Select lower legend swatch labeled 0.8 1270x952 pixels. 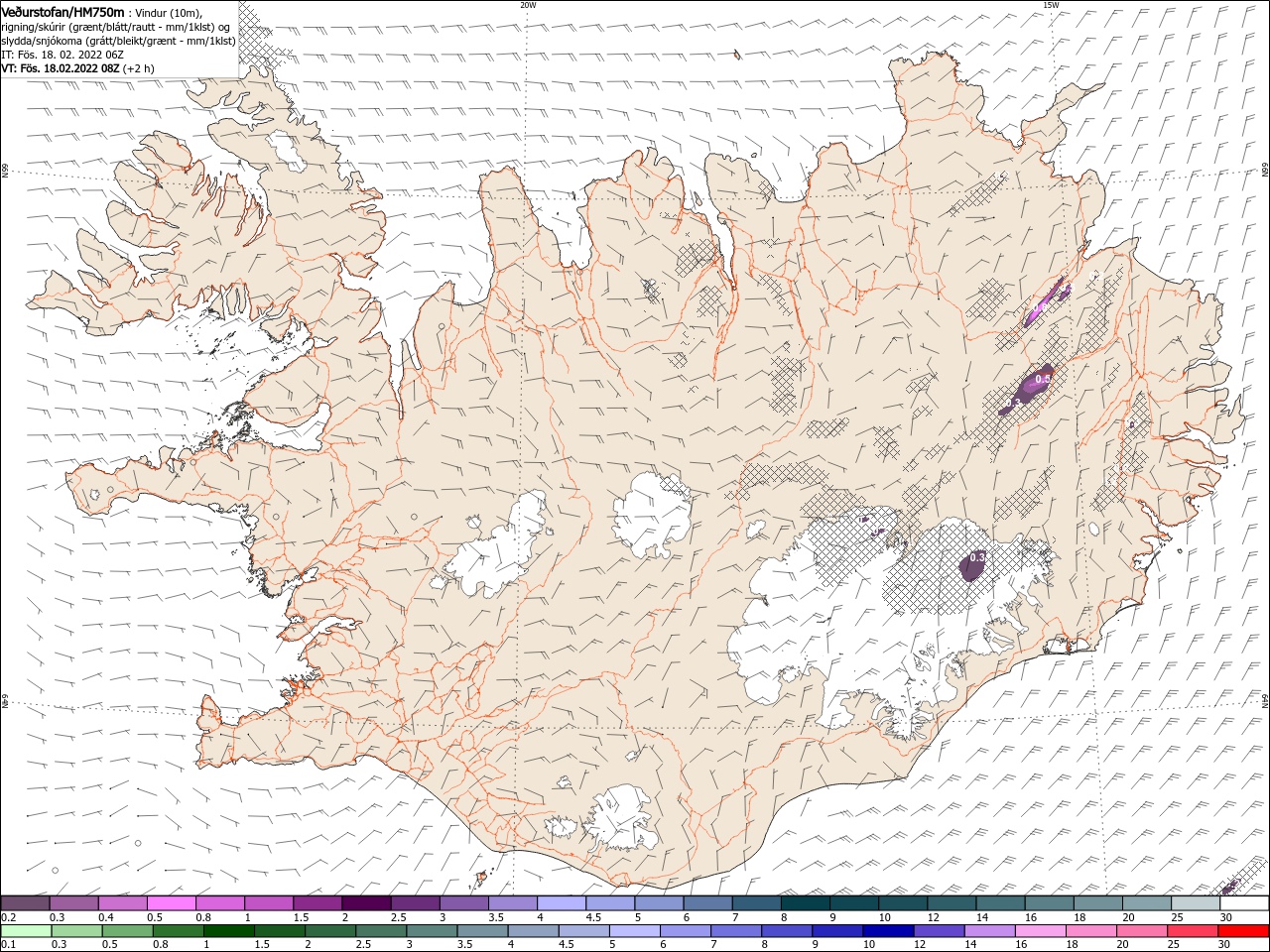[178, 931]
